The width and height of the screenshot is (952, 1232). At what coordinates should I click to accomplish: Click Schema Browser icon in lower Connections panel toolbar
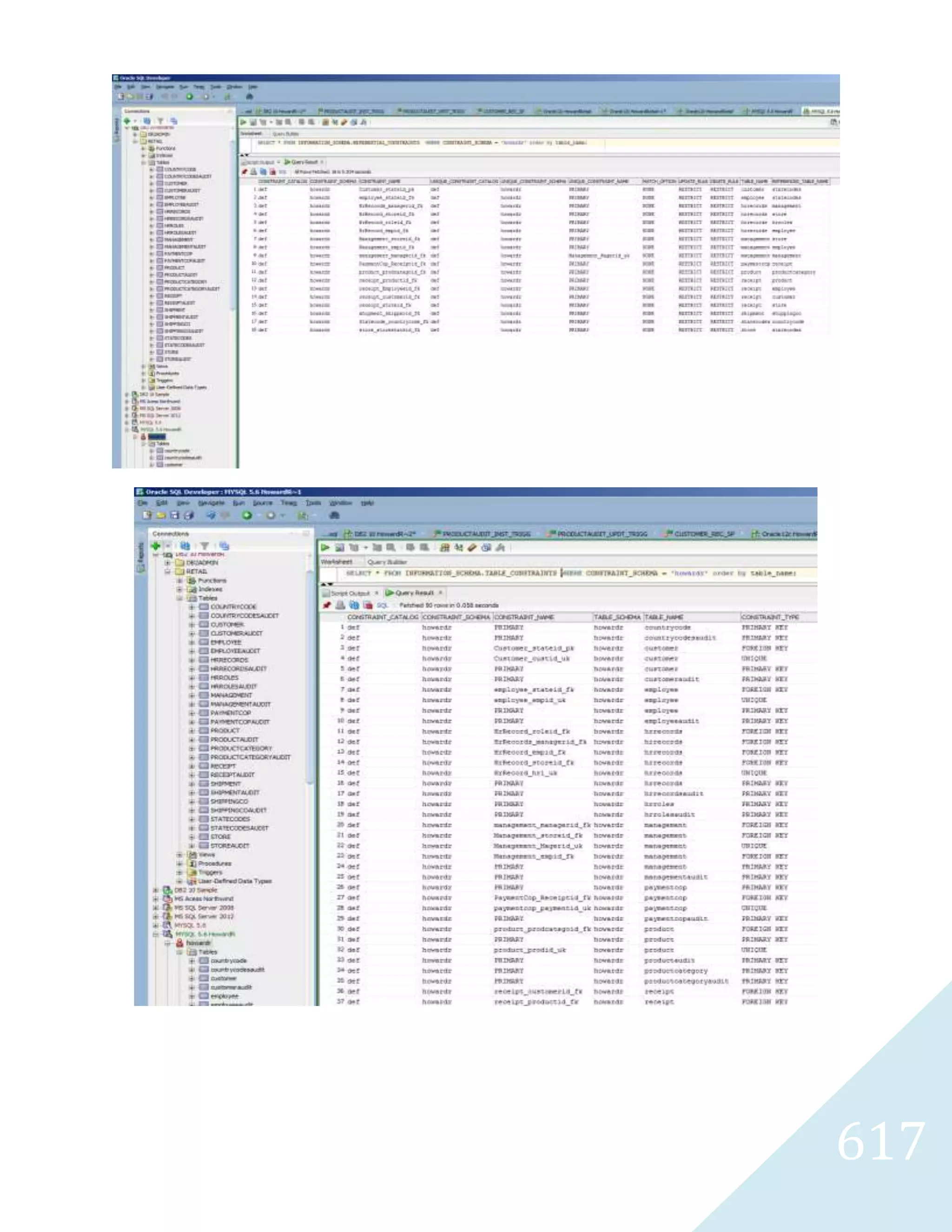(225, 546)
